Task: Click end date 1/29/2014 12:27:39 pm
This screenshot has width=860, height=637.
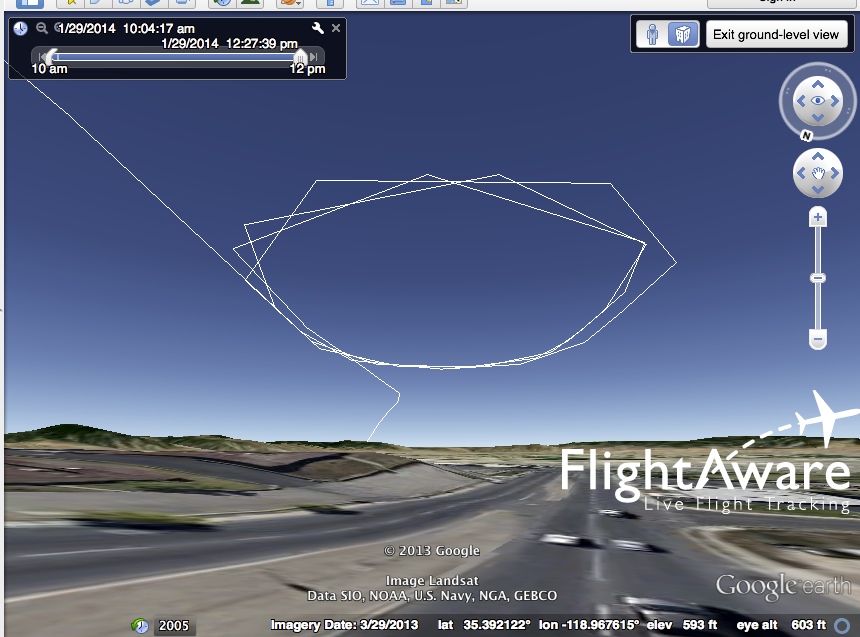Action: tap(229, 44)
